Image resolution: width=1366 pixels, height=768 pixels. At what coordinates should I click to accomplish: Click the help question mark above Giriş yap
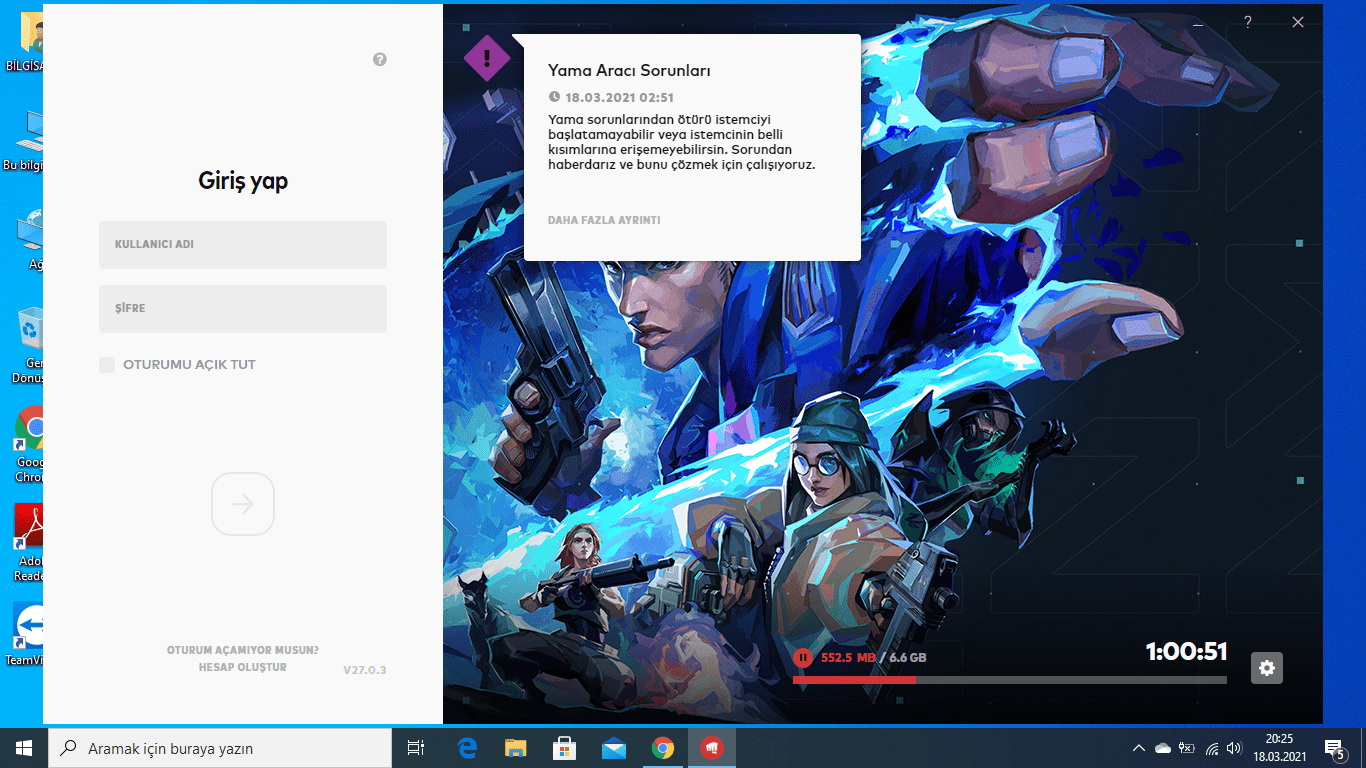[380, 60]
